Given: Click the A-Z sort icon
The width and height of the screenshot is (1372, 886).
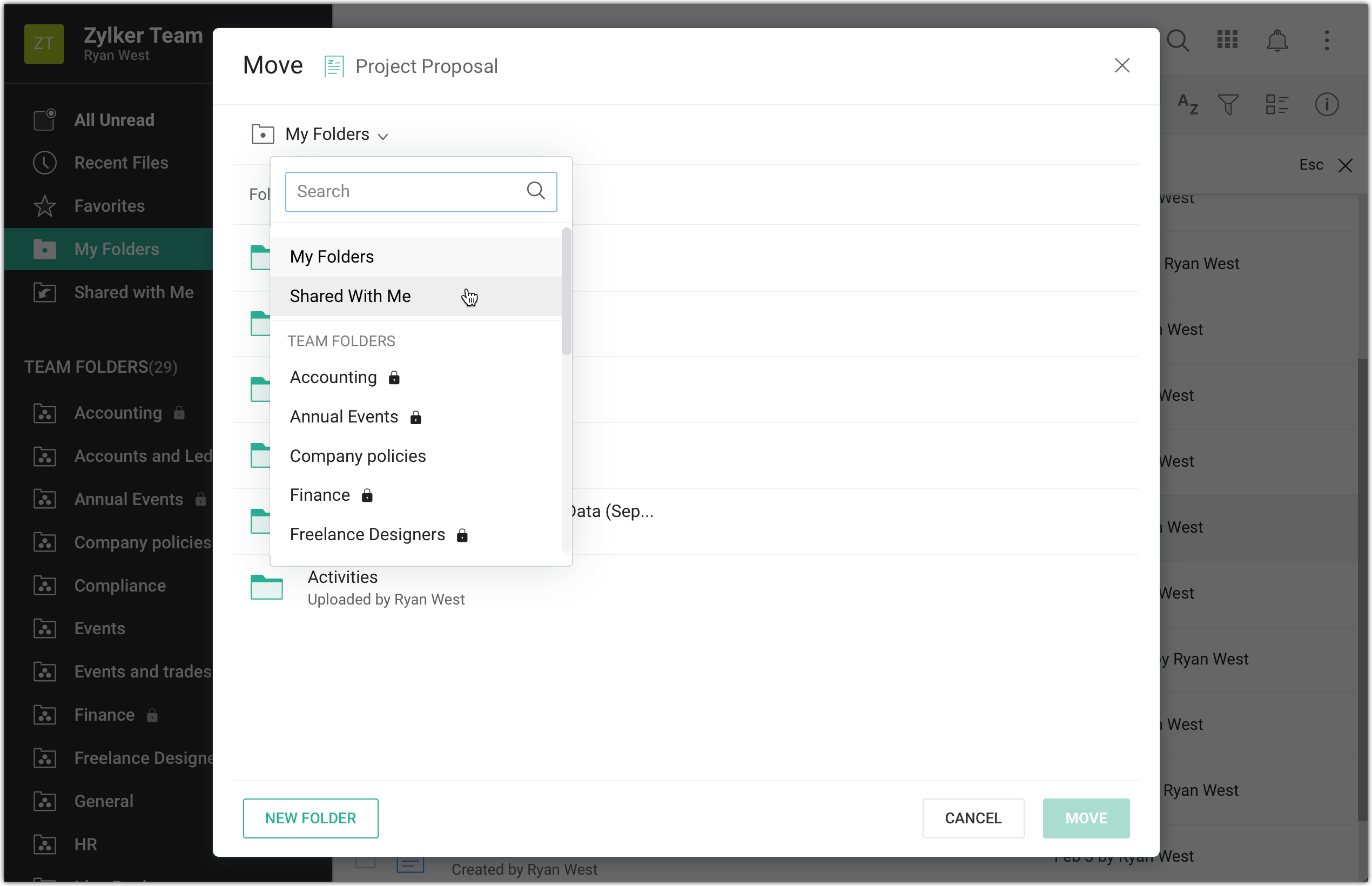Looking at the screenshot, I should pyautogui.click(x=1187, y=105).
